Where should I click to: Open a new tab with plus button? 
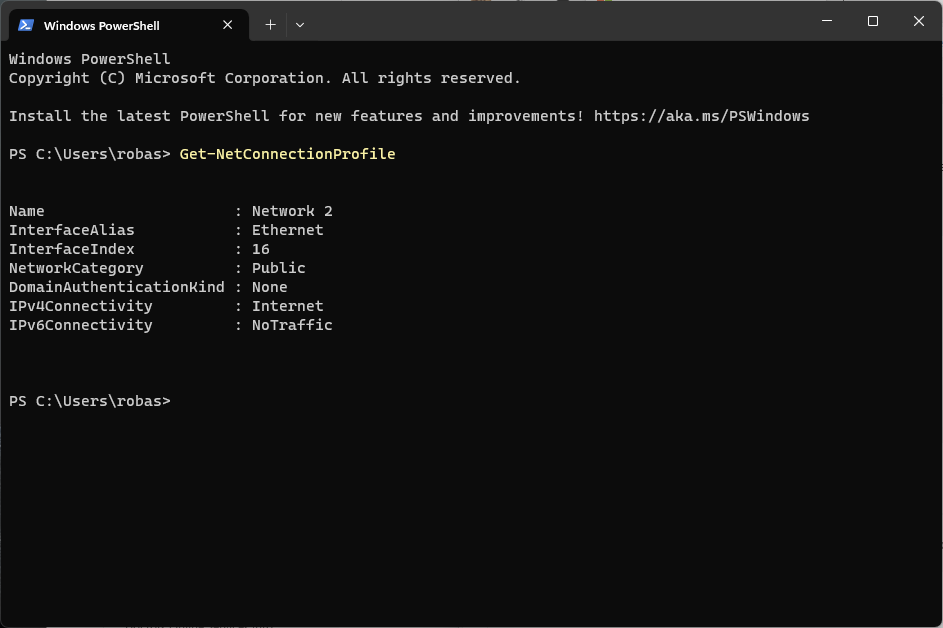[271, 25]
